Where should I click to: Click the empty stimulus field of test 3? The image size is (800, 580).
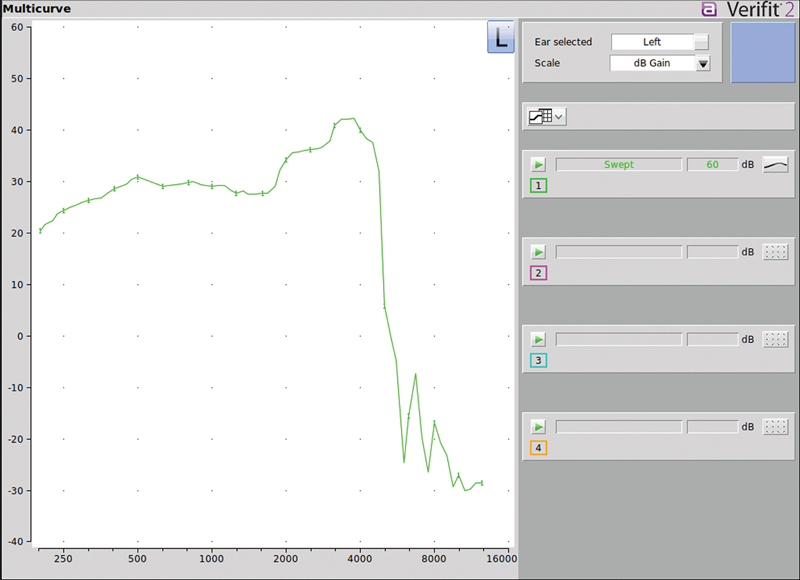(619, 339)
